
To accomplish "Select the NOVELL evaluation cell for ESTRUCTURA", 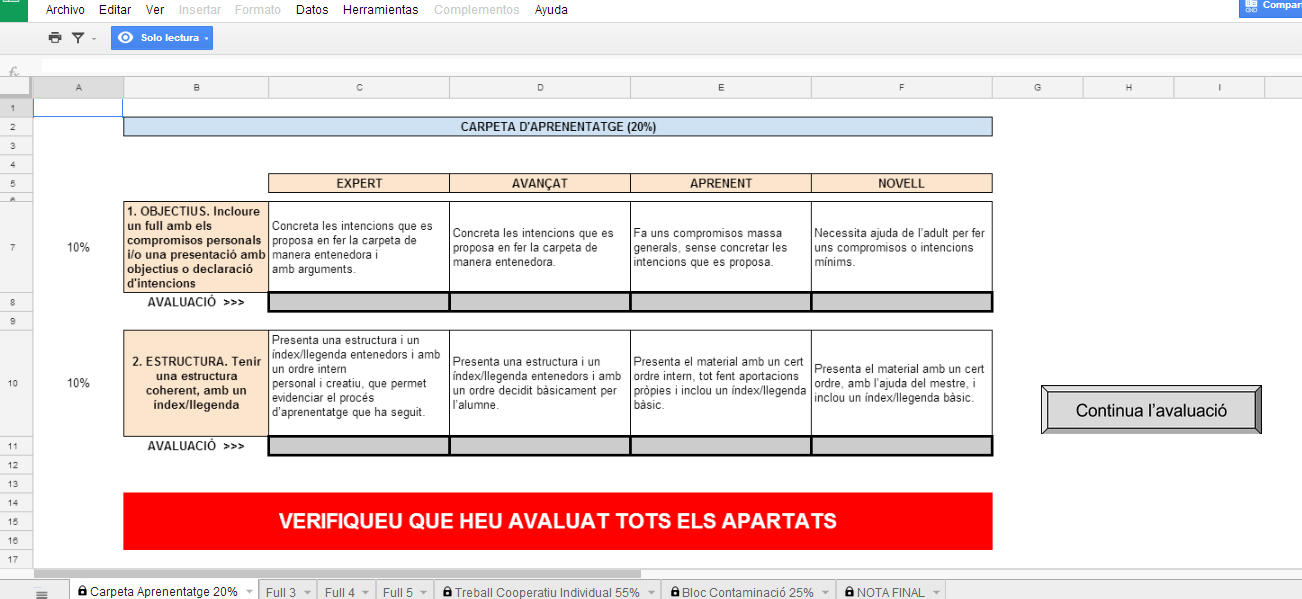I will pos(901,446).
